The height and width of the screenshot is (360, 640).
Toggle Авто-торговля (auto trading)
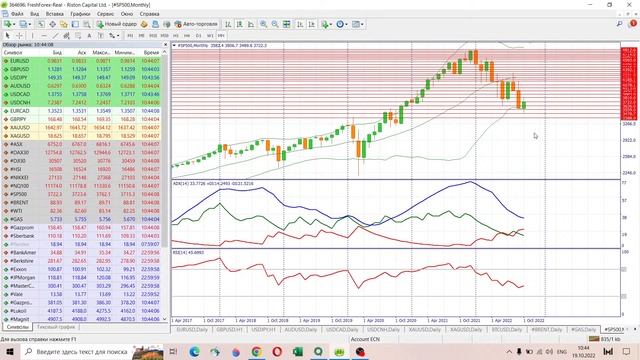[x=197, y=24]
